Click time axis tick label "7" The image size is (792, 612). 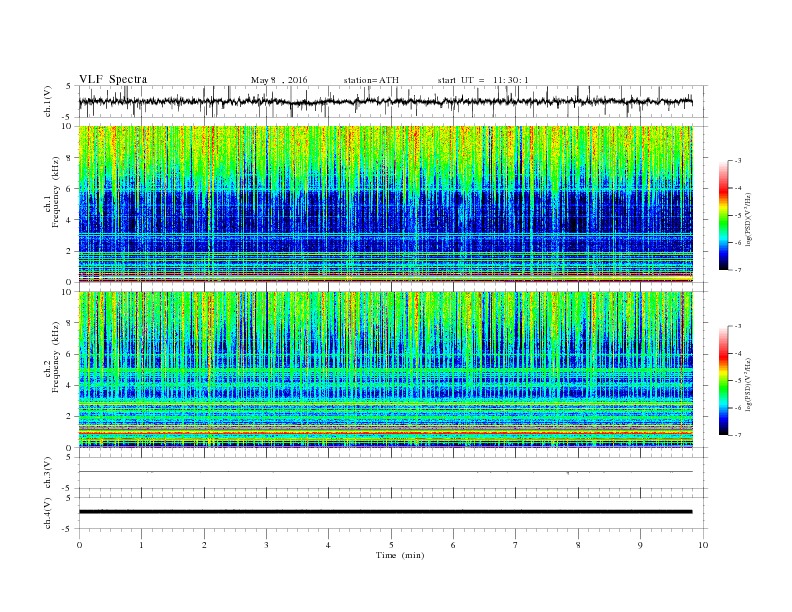point(516,545)
